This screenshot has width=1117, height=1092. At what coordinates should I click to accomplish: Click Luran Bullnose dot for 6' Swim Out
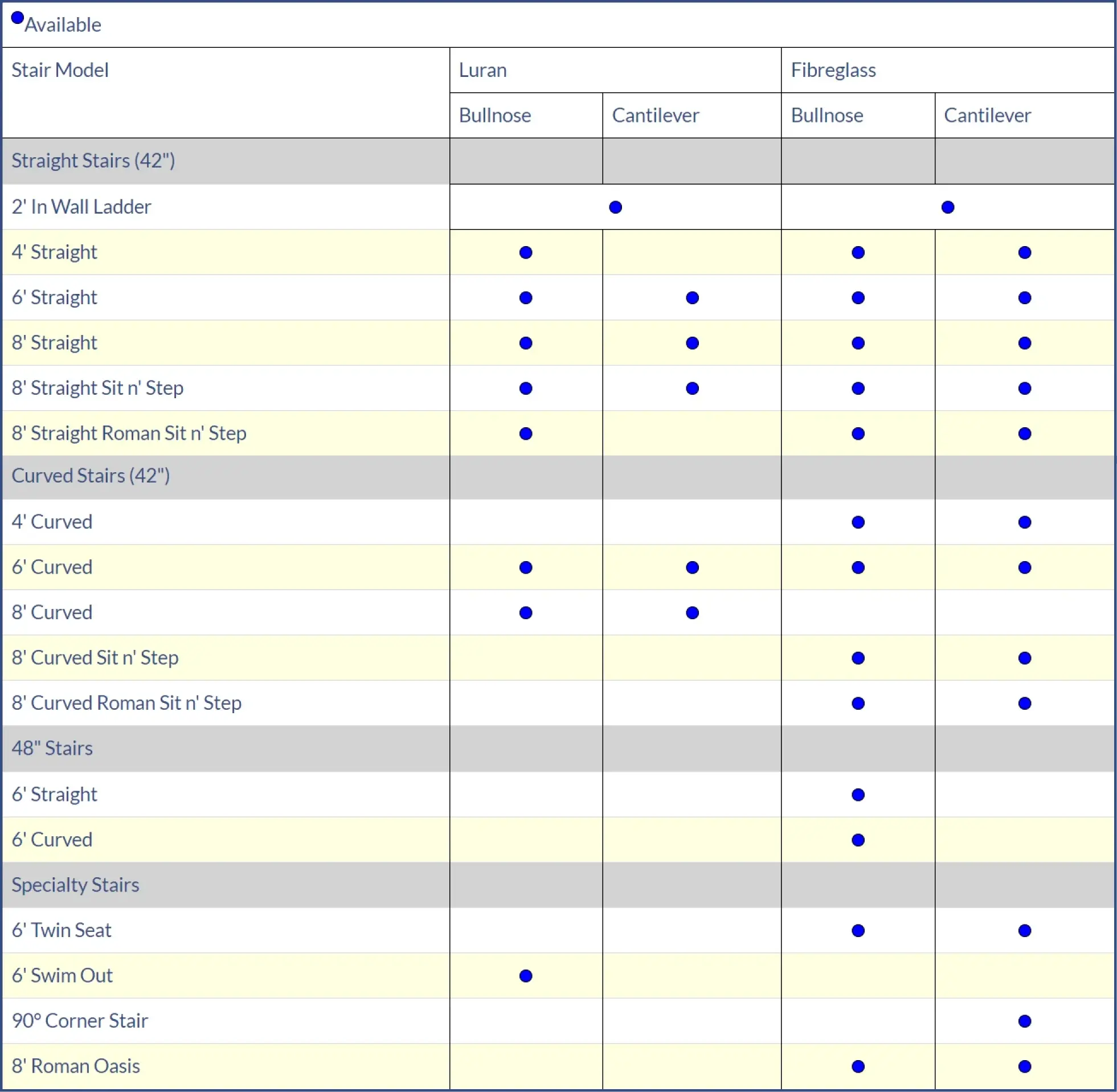(x=525, y=976)
